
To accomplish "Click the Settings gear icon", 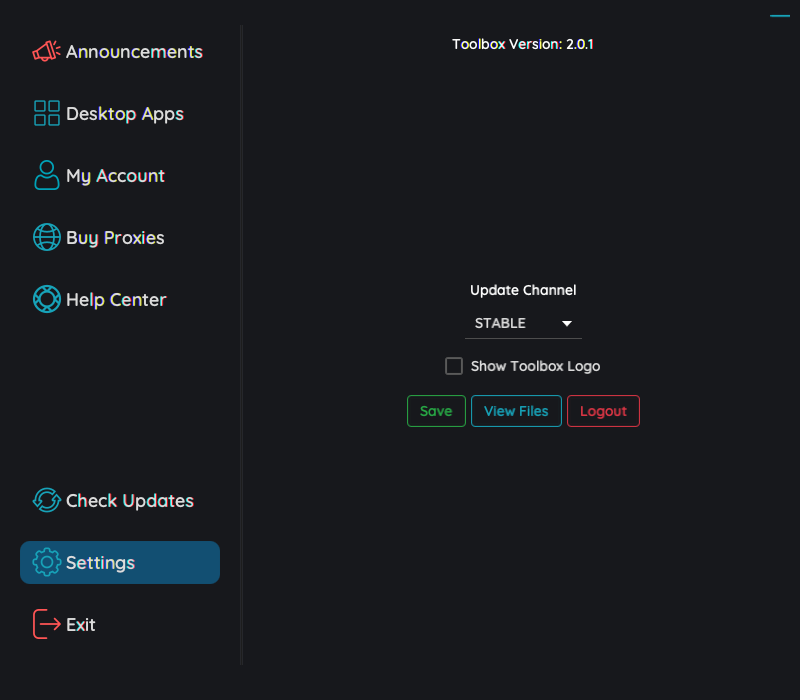I will pyautogui.click(x=46, y=563).
